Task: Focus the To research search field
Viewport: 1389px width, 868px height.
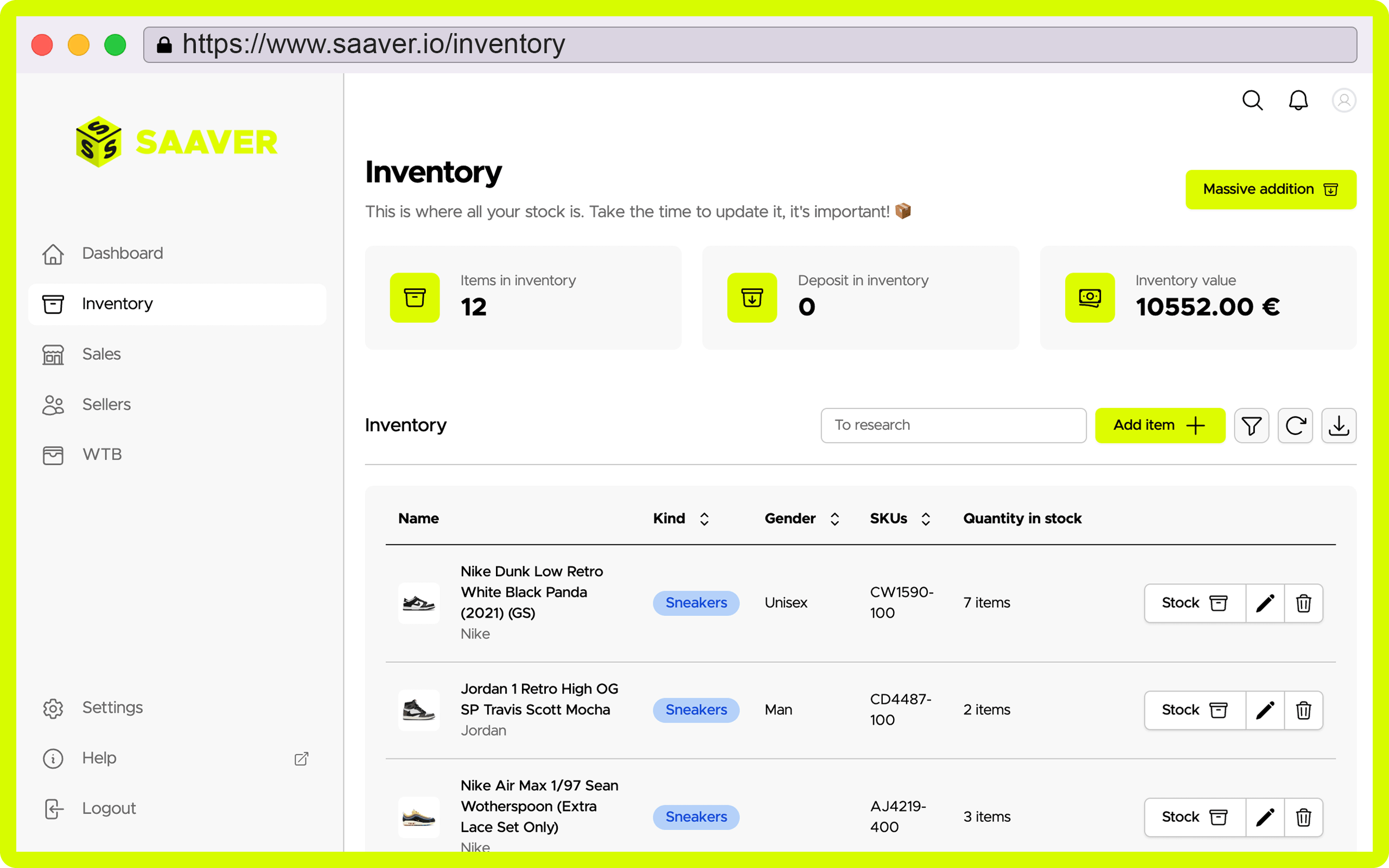Action: coord(953,425)
